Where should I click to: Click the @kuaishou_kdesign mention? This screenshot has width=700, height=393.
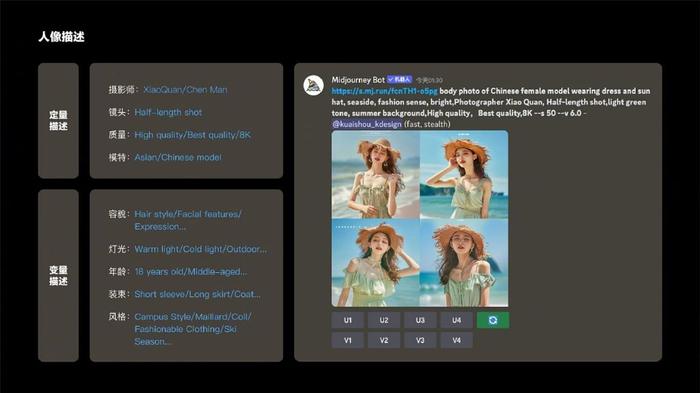pos(367,124)
